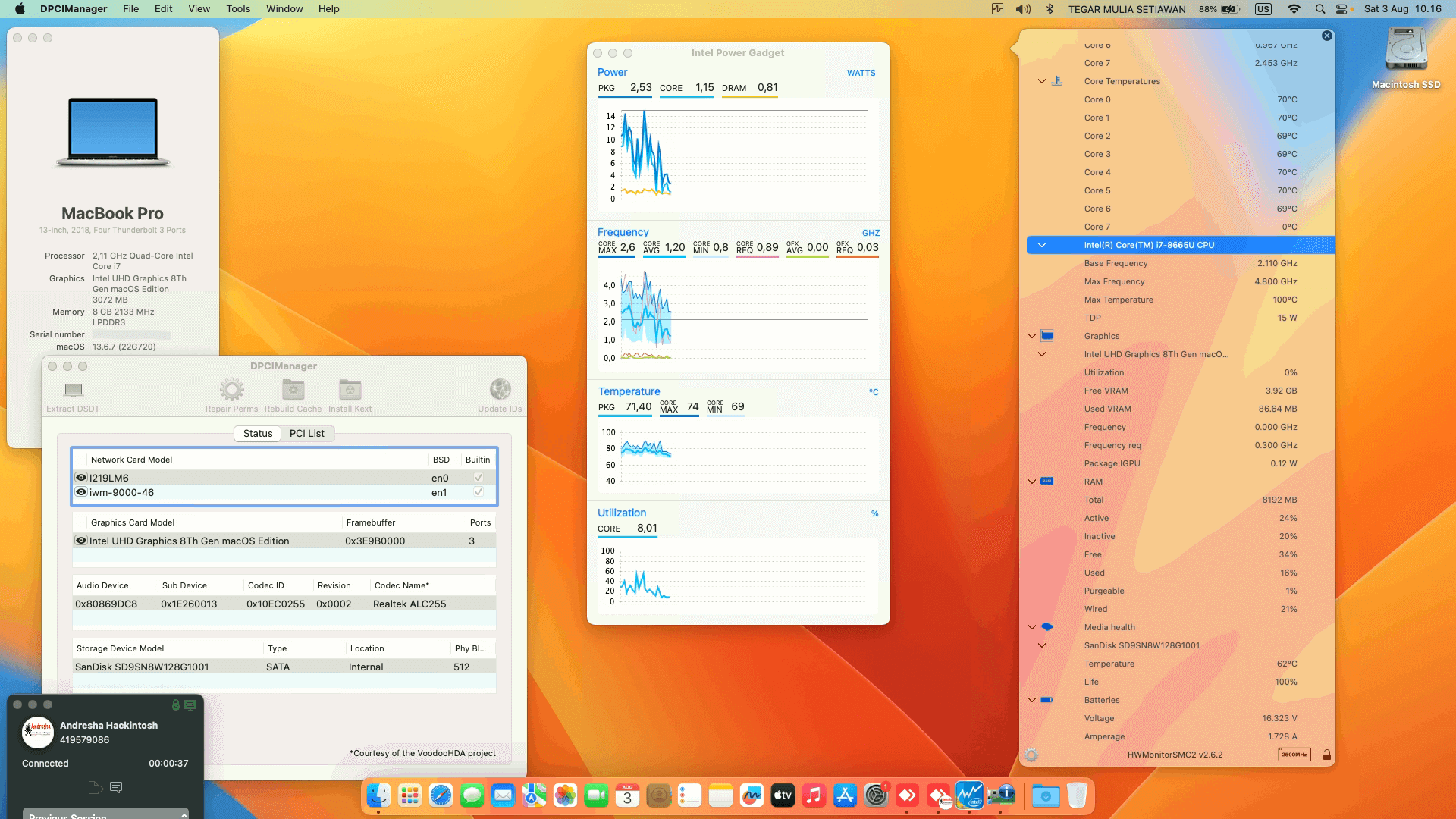1456x819 pixels.
Task: Switch to the PCI List tab
Action: 306,433
